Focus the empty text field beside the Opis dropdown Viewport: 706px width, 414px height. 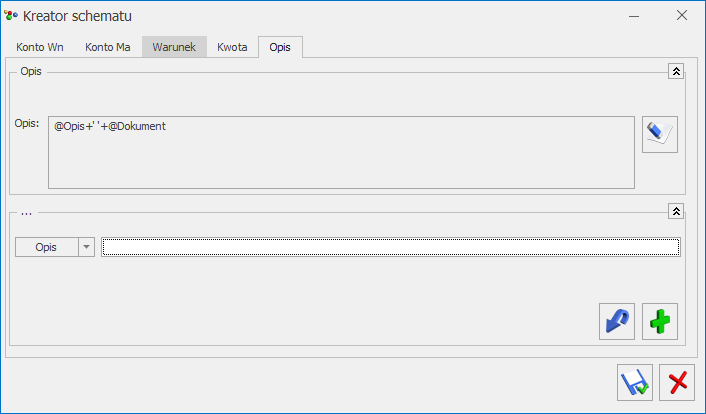tap(391, 247)
